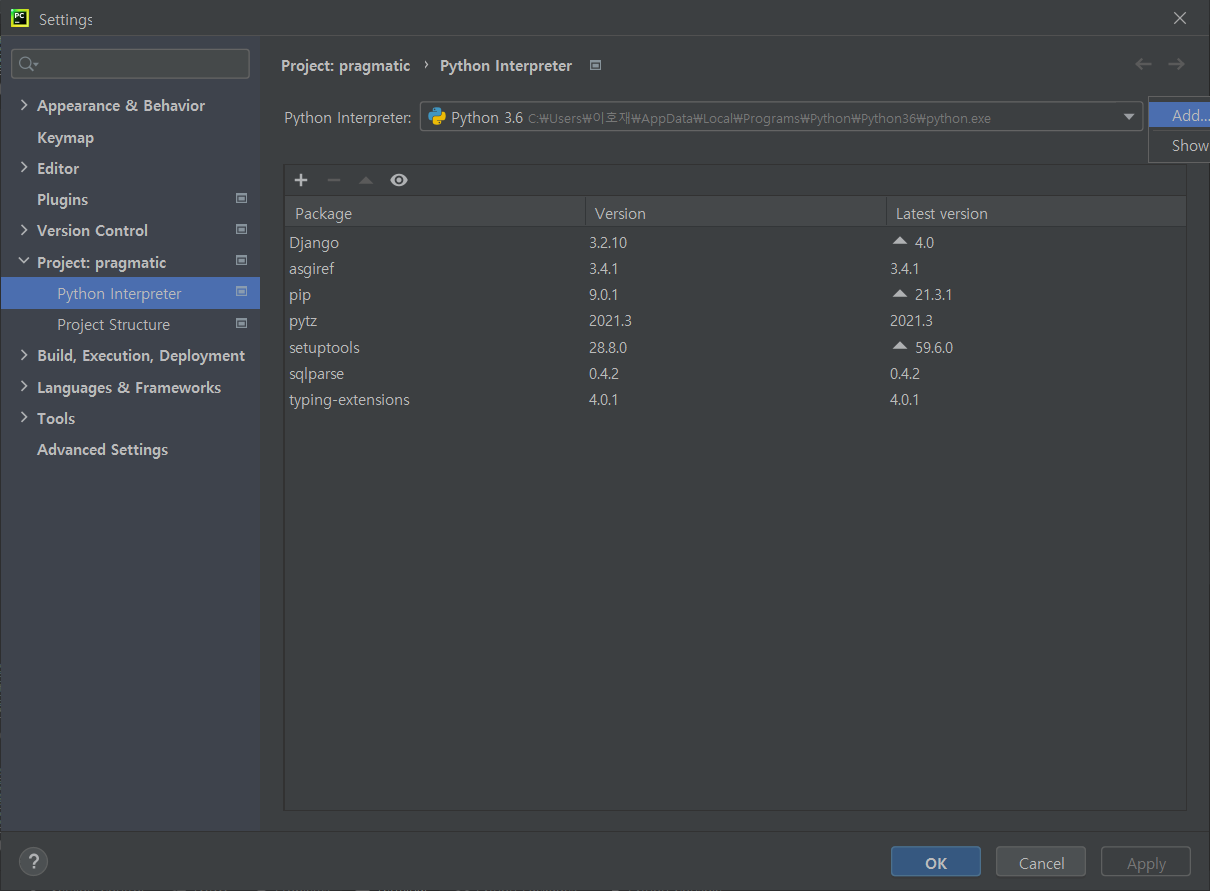Expand the Version Control section

[24, 230]
